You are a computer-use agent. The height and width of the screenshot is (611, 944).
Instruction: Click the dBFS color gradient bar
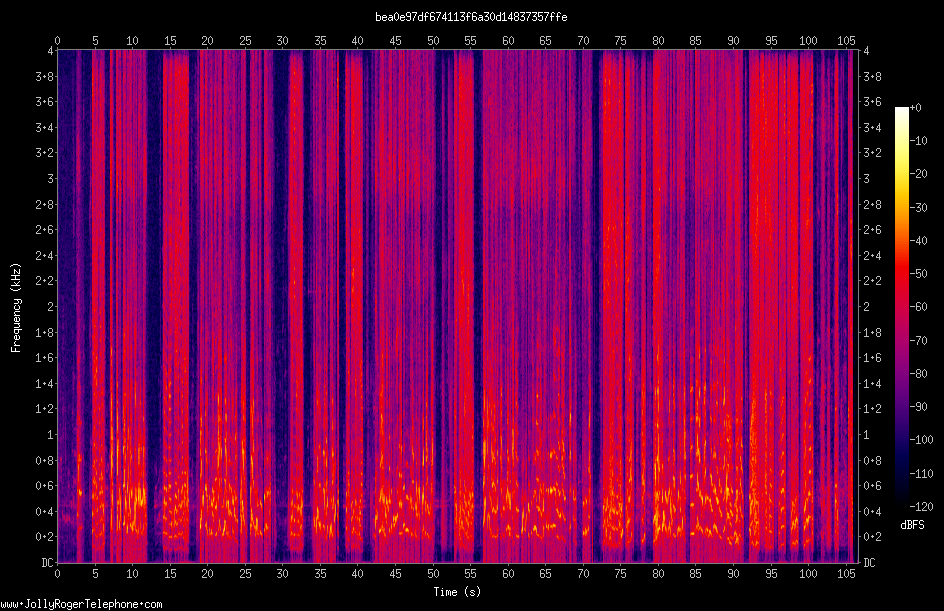(x=901, y=307)
